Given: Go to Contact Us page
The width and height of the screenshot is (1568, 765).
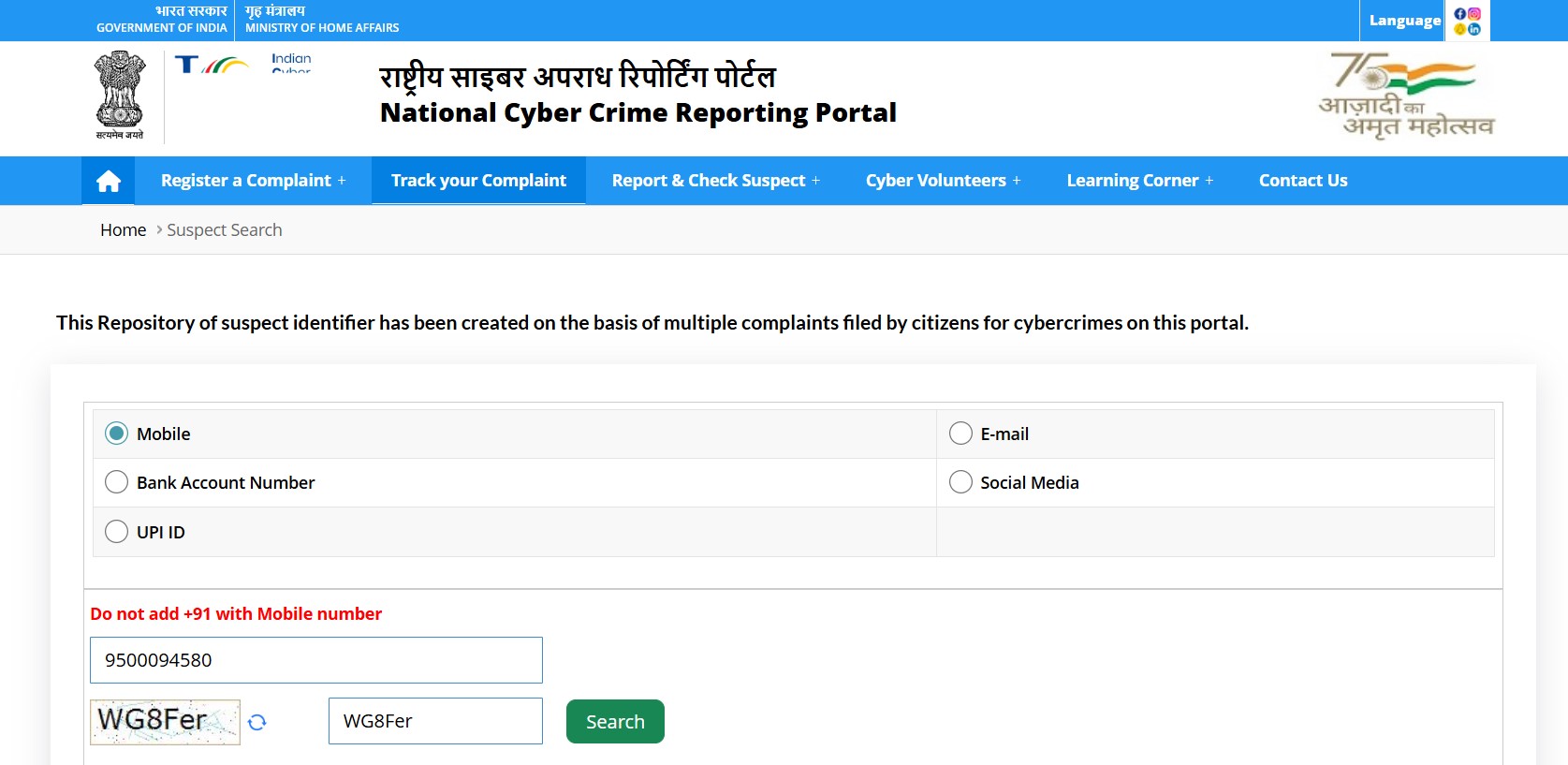Looking at the screenshot, I should pyautogui.click(x=1302, y=181).
